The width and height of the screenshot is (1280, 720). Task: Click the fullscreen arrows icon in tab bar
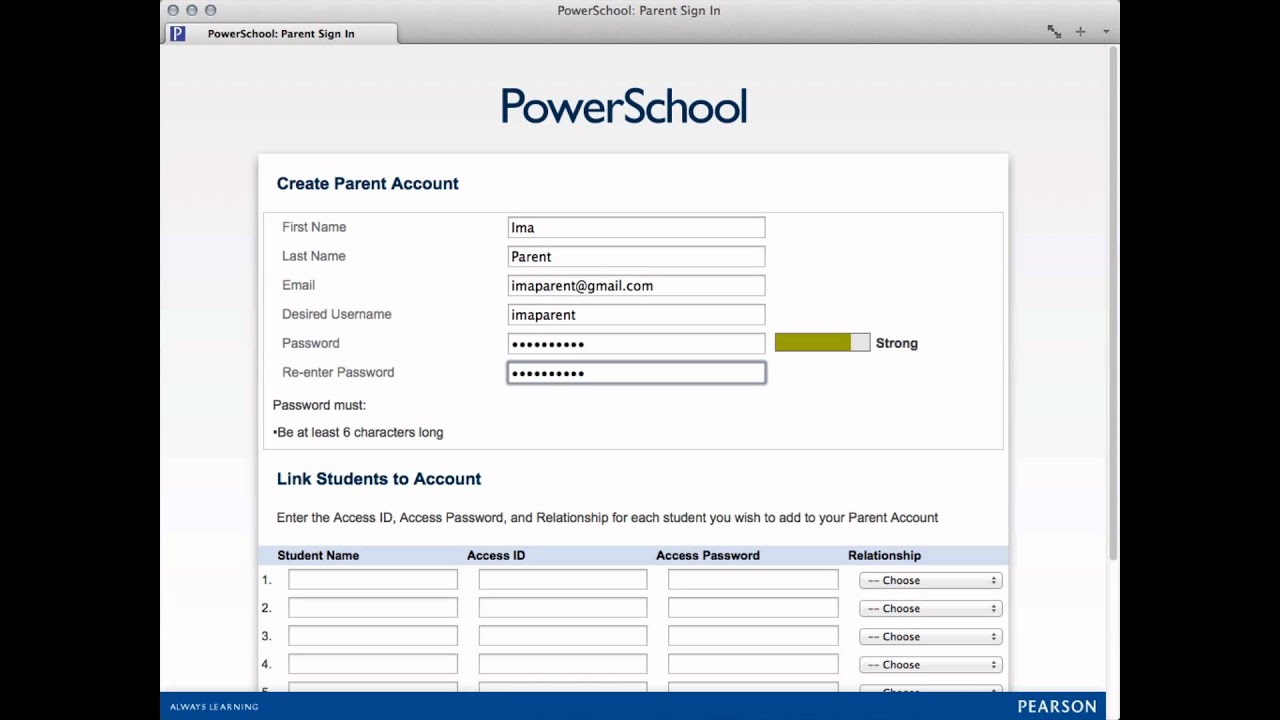[1054, 32]
